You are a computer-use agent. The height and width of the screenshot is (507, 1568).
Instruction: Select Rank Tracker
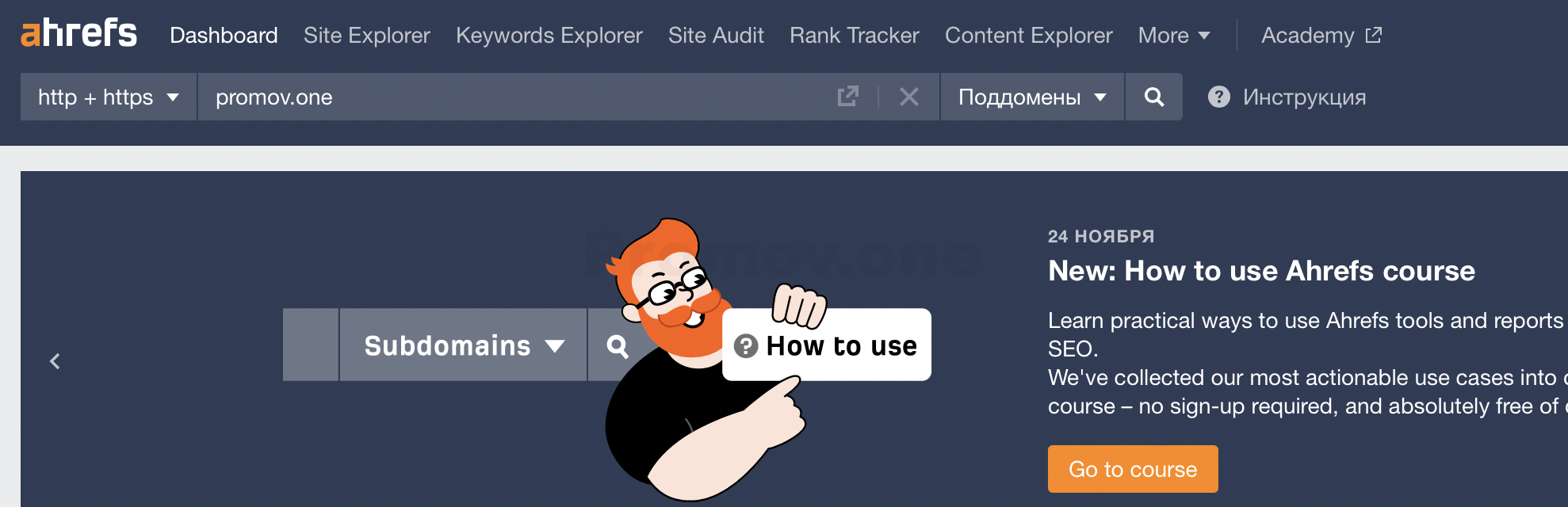tap(854, 36)
